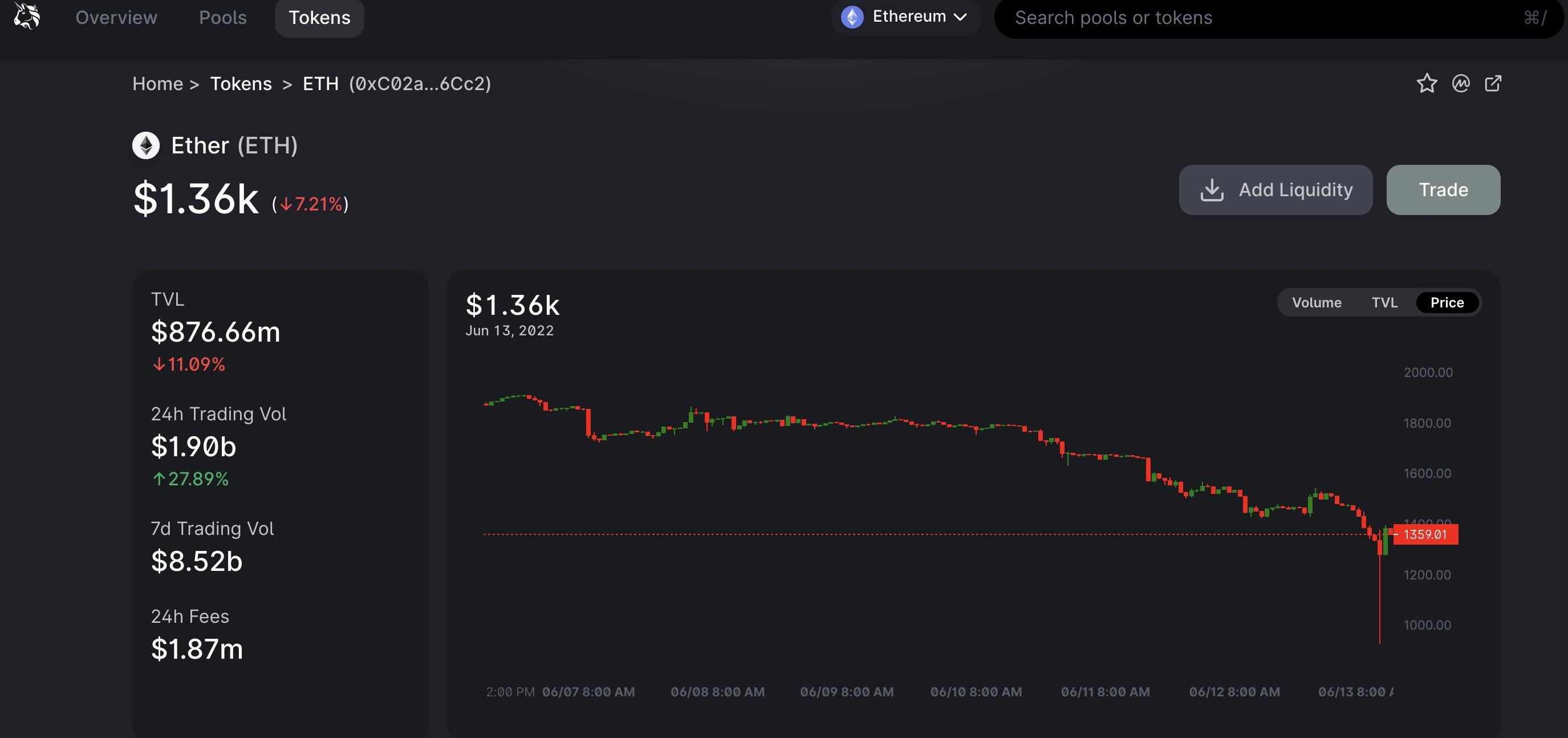1568x738 pixels.
Task: Click the TVL change 11.09%
Action: [x=189, y=364]
